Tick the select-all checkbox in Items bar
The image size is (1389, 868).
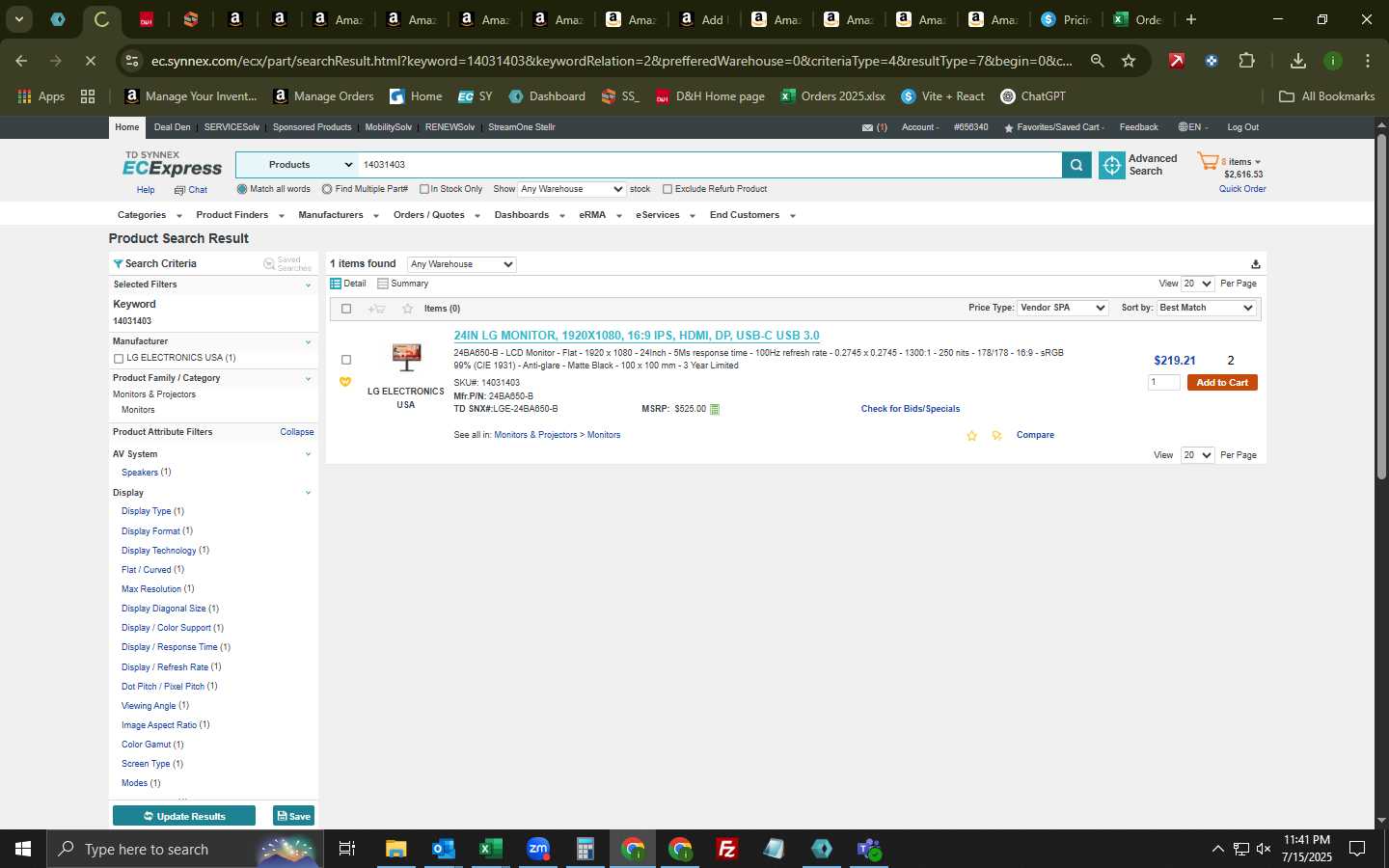pyautogui.click(x=346, y=309)
